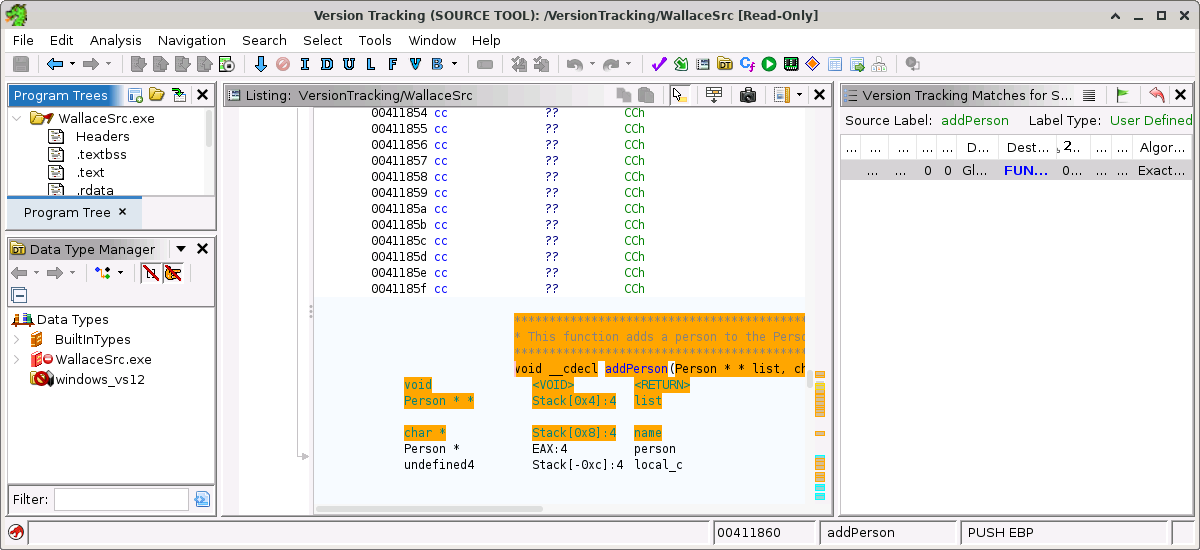Click the purple checkmark toolbar icon
The height and width of the screenshot is (550, 1200).
[x=658, y=64]
